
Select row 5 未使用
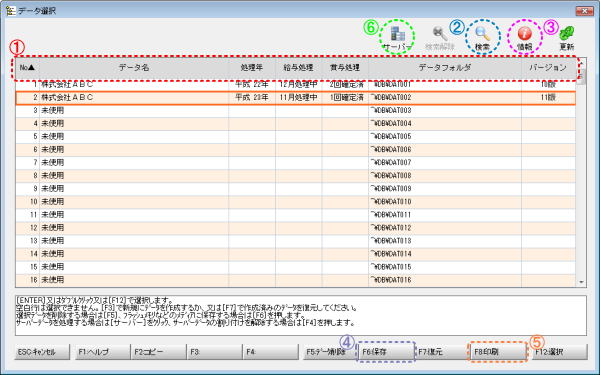point(295,137)
